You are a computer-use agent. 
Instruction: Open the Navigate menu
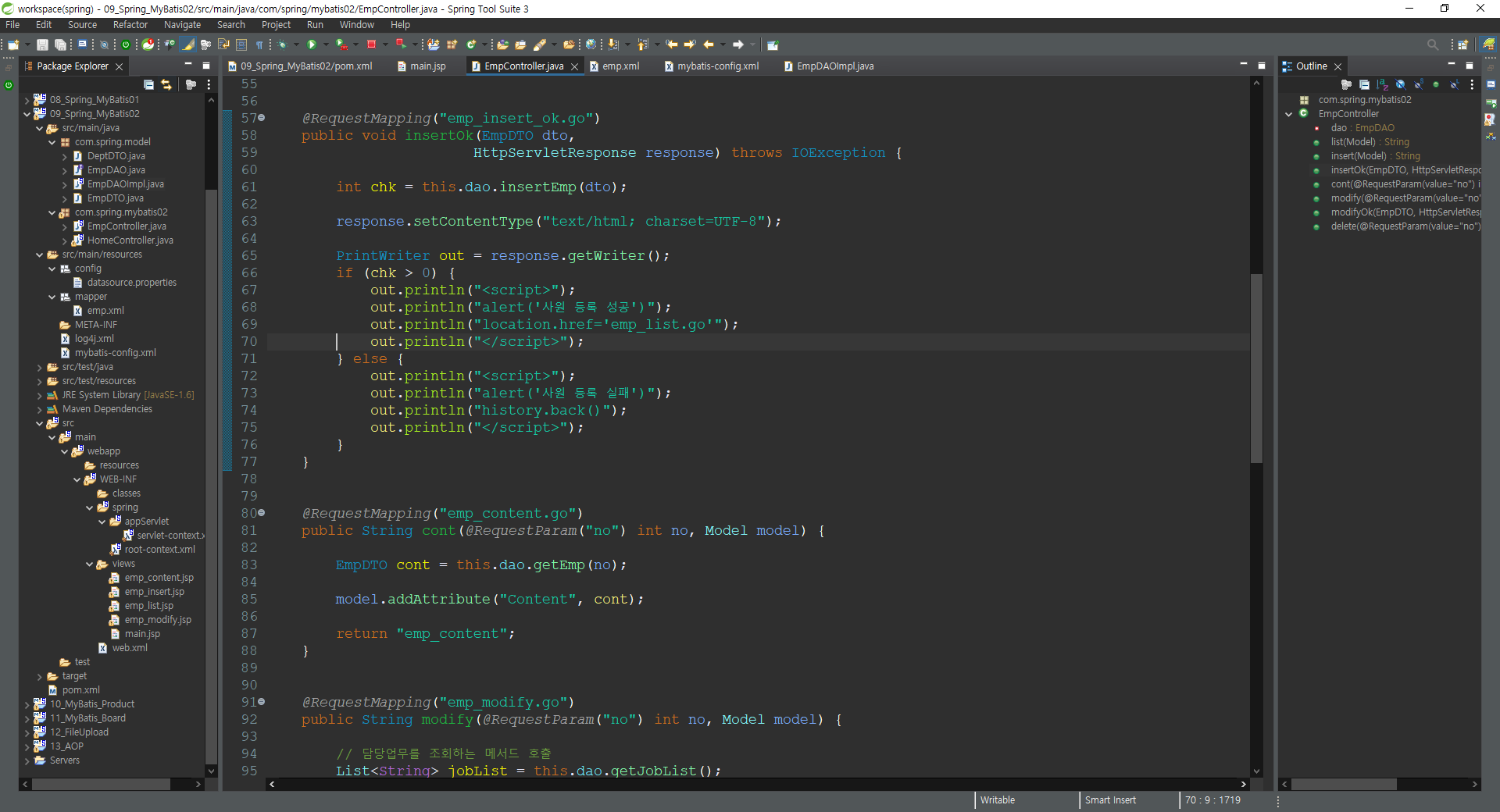[183, 25]
